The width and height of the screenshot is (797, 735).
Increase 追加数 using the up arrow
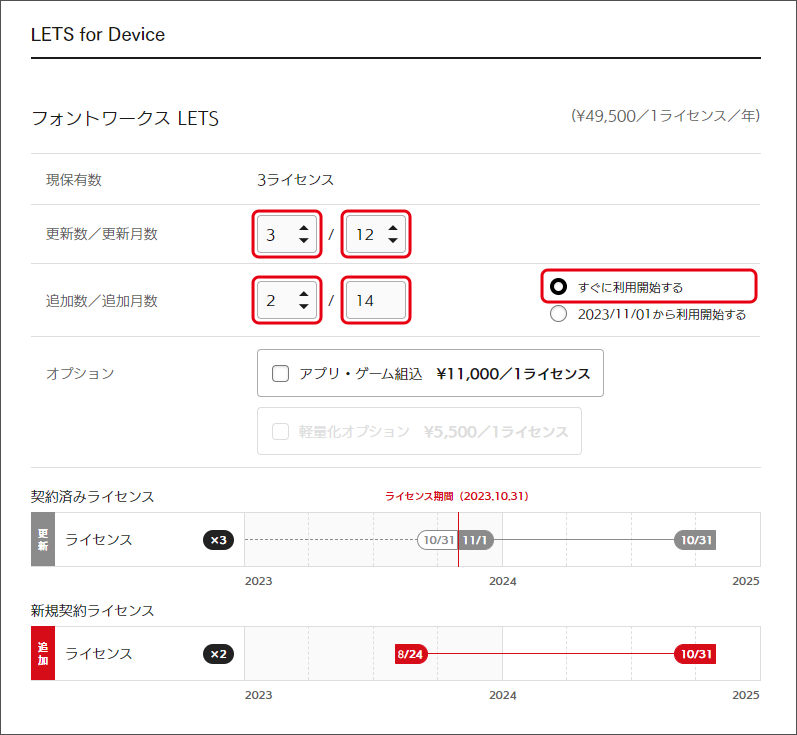(x=303, y=294)
